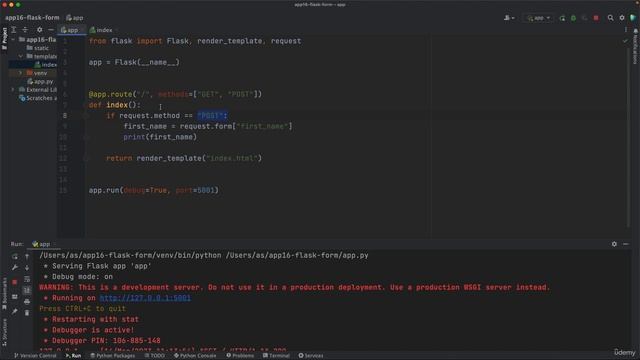Viewport: 640px width, 360px height.
Task: Hide the Run panel with minus icon
Action: click(x=626, y=244)
